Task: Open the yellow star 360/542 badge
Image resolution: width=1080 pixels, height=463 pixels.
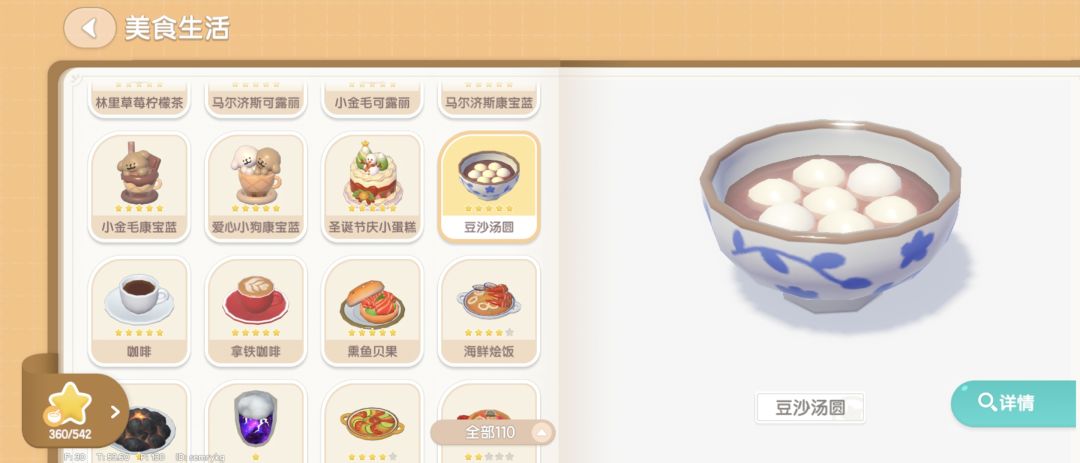Action: (x=70, y=410)
